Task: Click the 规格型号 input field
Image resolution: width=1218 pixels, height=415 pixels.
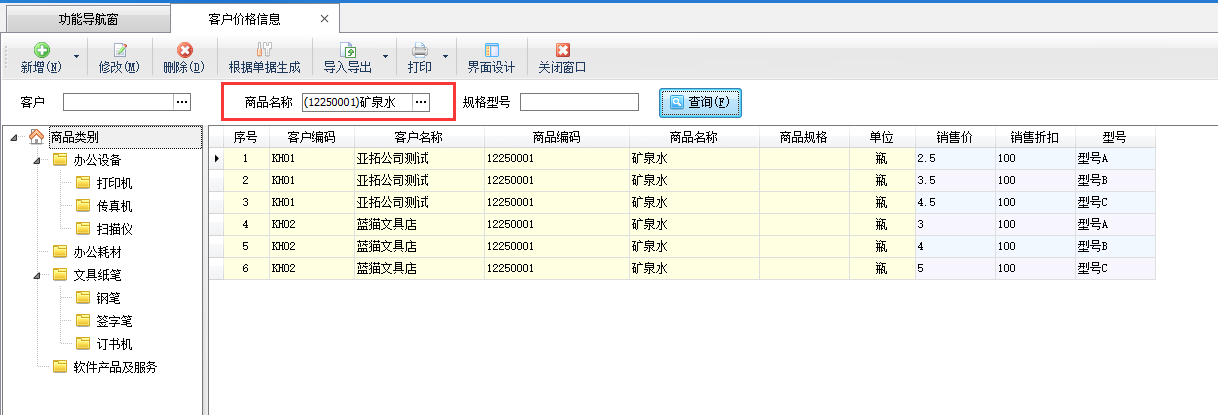Action: tap(579, 102)
